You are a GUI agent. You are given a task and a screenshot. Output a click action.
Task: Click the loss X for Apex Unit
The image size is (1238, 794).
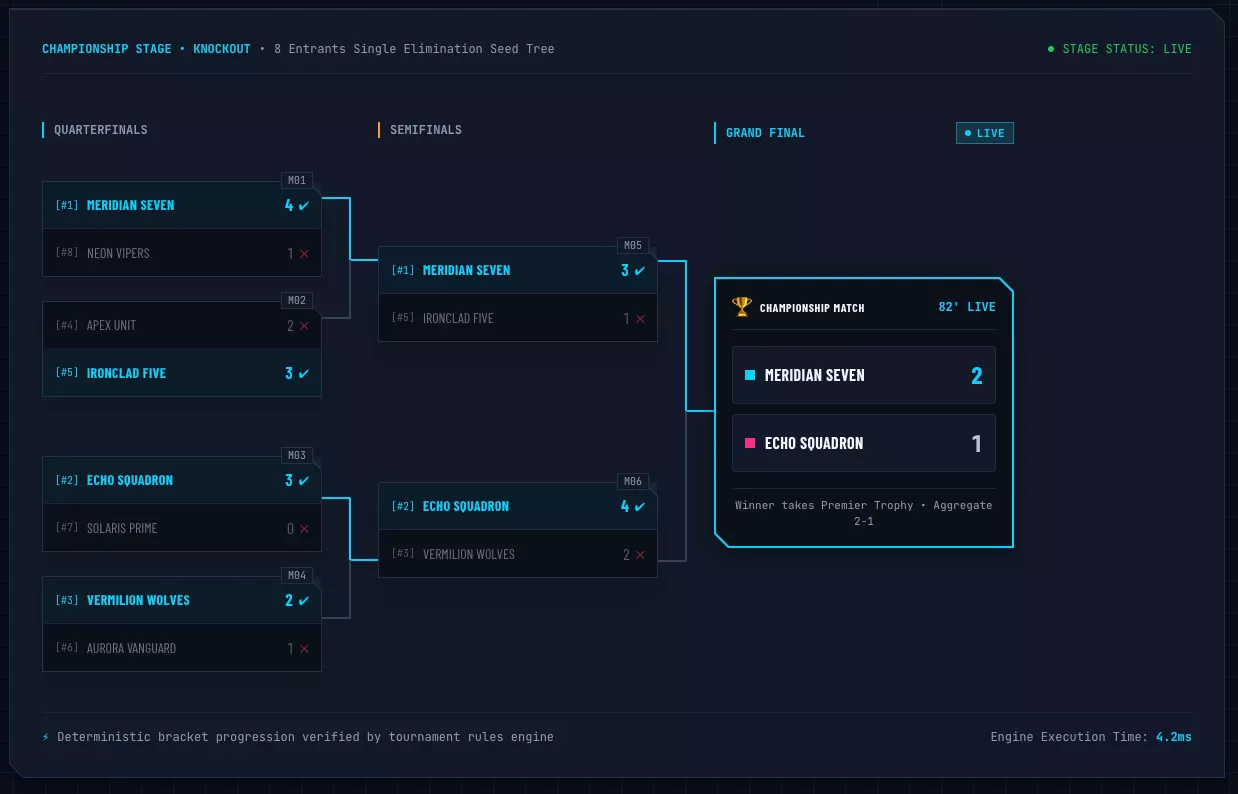click(304, 325)
